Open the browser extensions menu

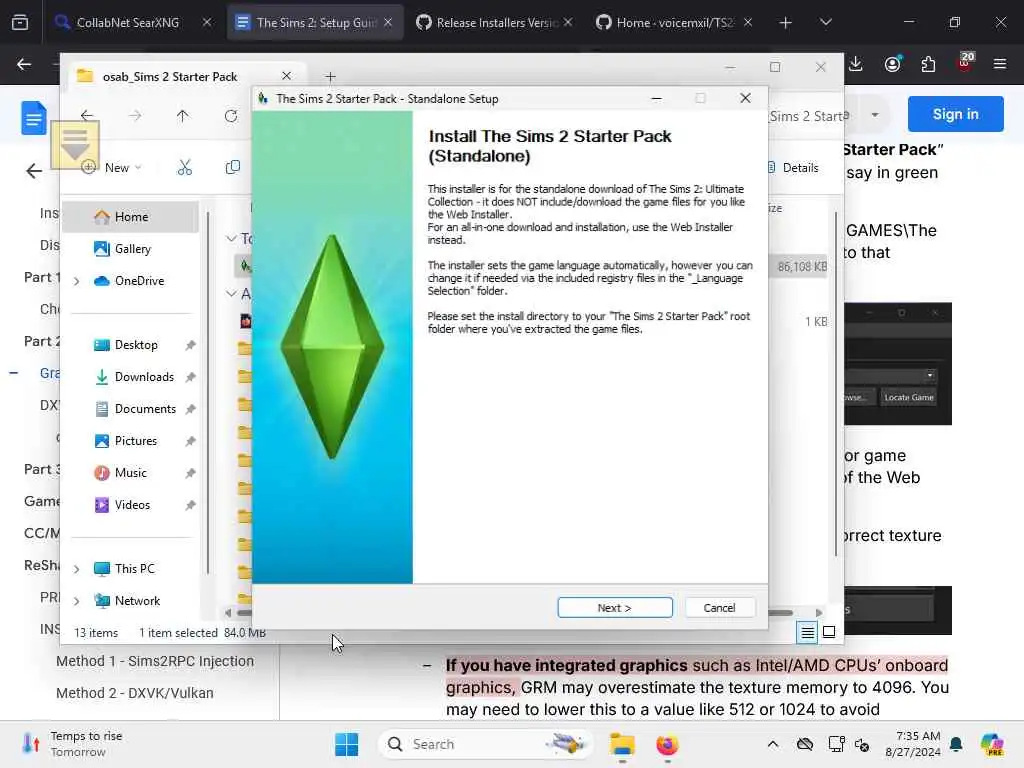pyautogui.click(x=928, y=64)
